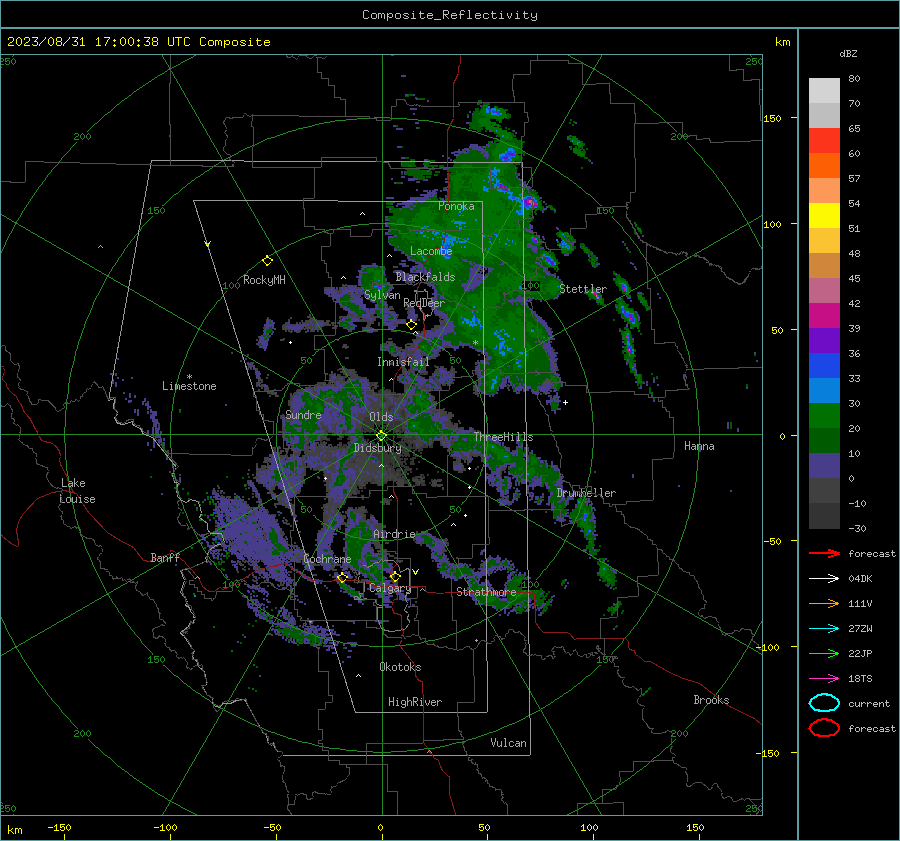Image resolution: width=900 pixels, height=841 pixels.
Task: Click the Hanna city label
Action: (699, 446)
